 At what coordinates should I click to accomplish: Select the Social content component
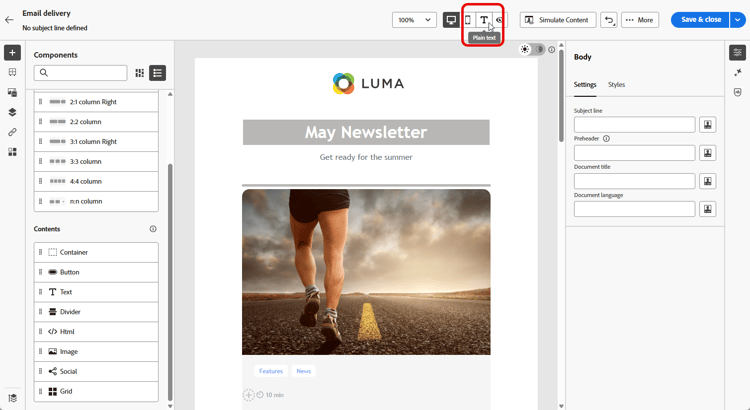coord(96,371)
